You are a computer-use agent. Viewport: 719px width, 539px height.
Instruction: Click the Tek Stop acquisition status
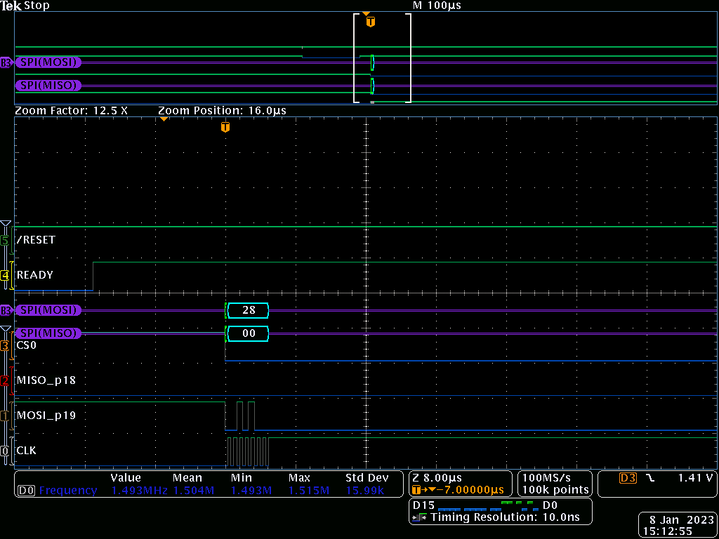25,6
